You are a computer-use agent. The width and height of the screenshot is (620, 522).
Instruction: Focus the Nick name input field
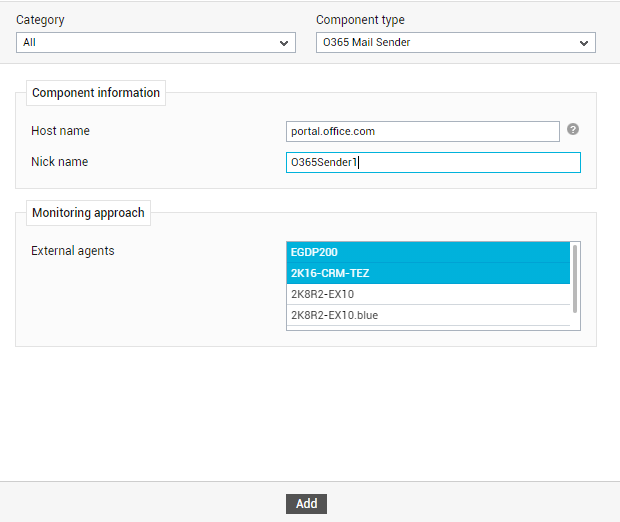click(433, 163)
